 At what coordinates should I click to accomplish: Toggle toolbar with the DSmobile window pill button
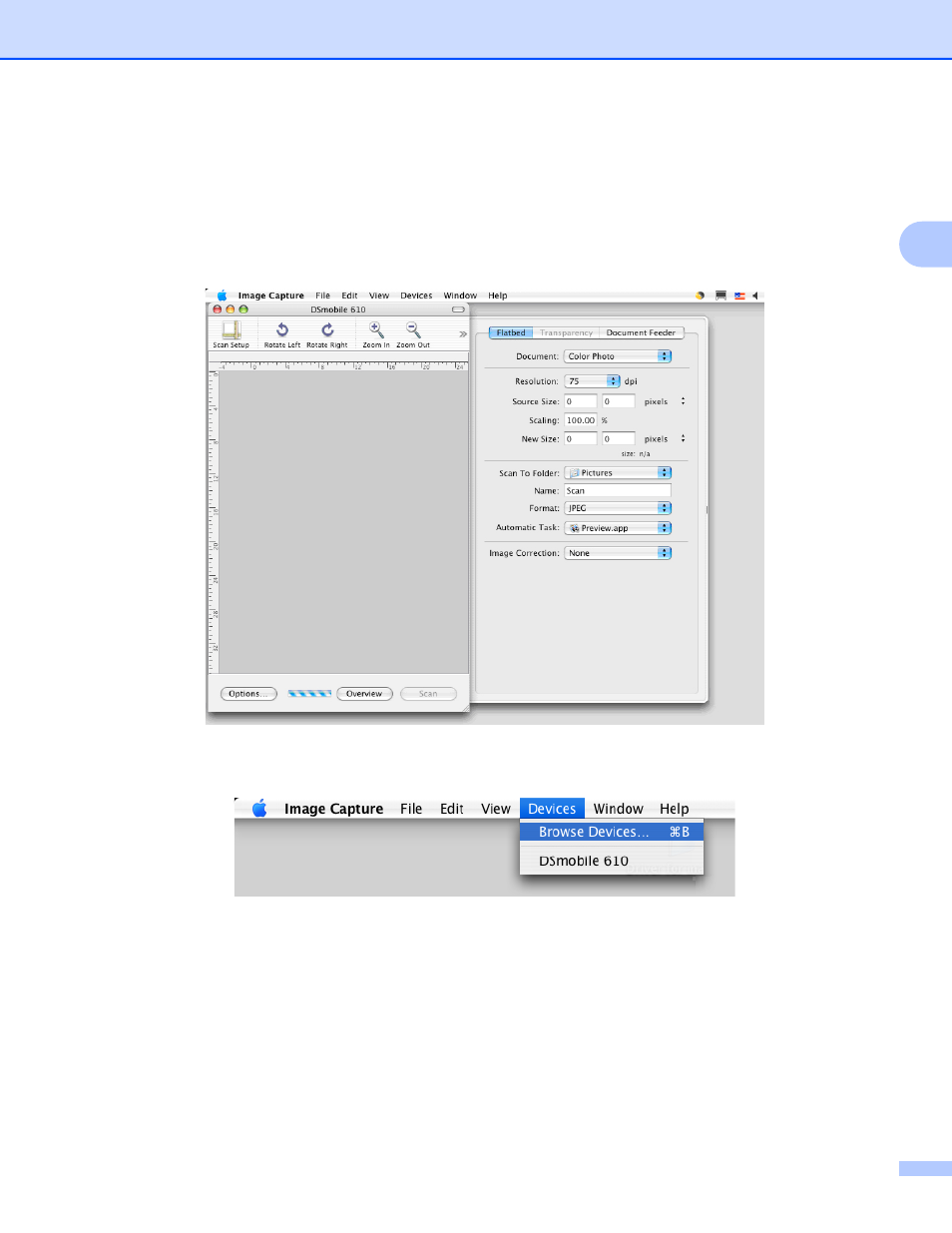pos(458,309)
